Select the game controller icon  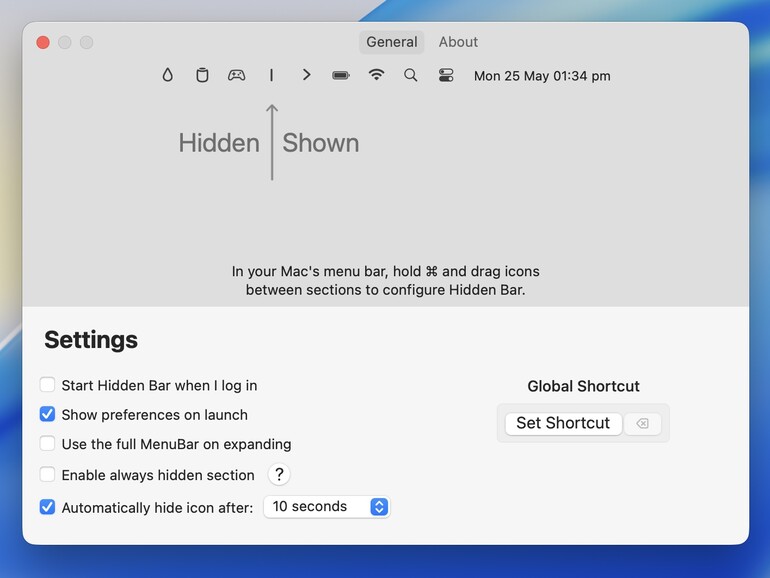click(x=236, y=75)
